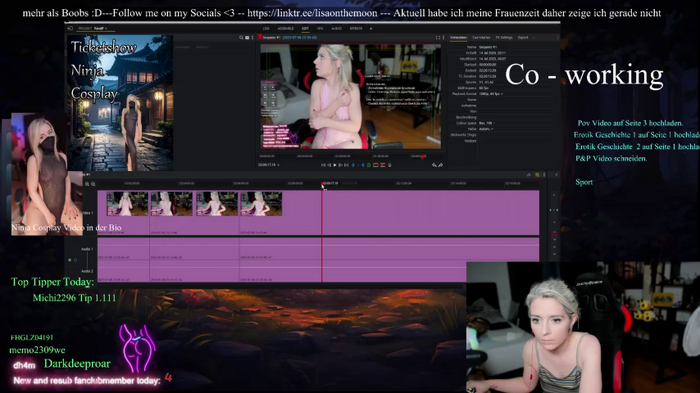Jump to previous cut in viewer transport
700x393 pixels.
(323, 165)
